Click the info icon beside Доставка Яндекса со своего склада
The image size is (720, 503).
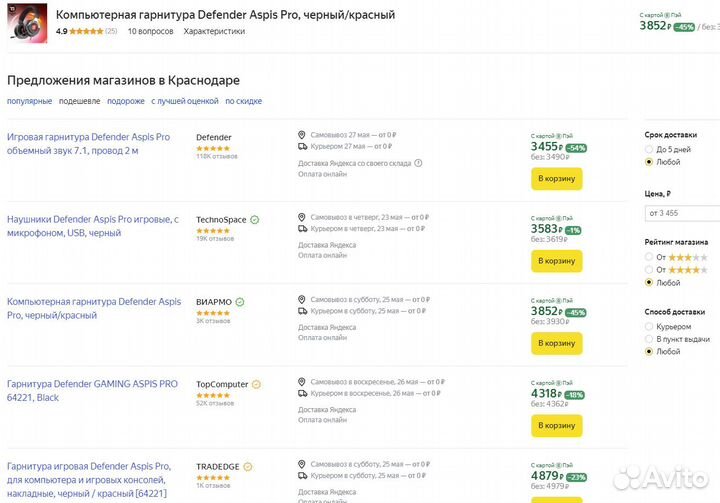click(418, 163)
